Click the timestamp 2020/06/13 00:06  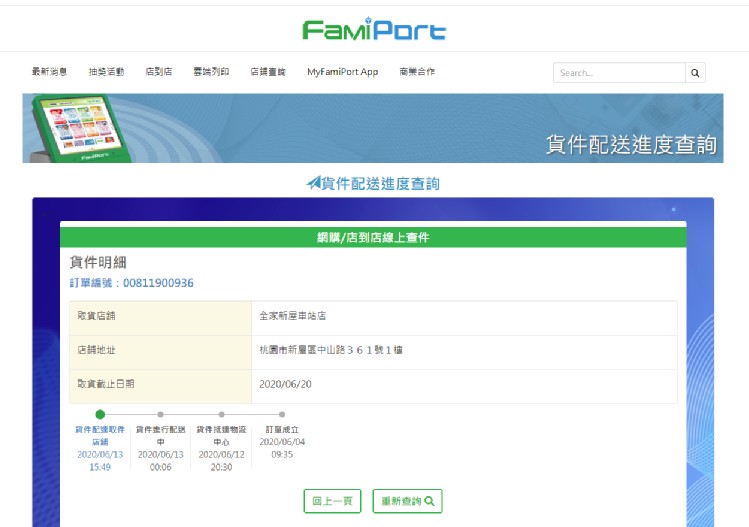coord(160,461)
